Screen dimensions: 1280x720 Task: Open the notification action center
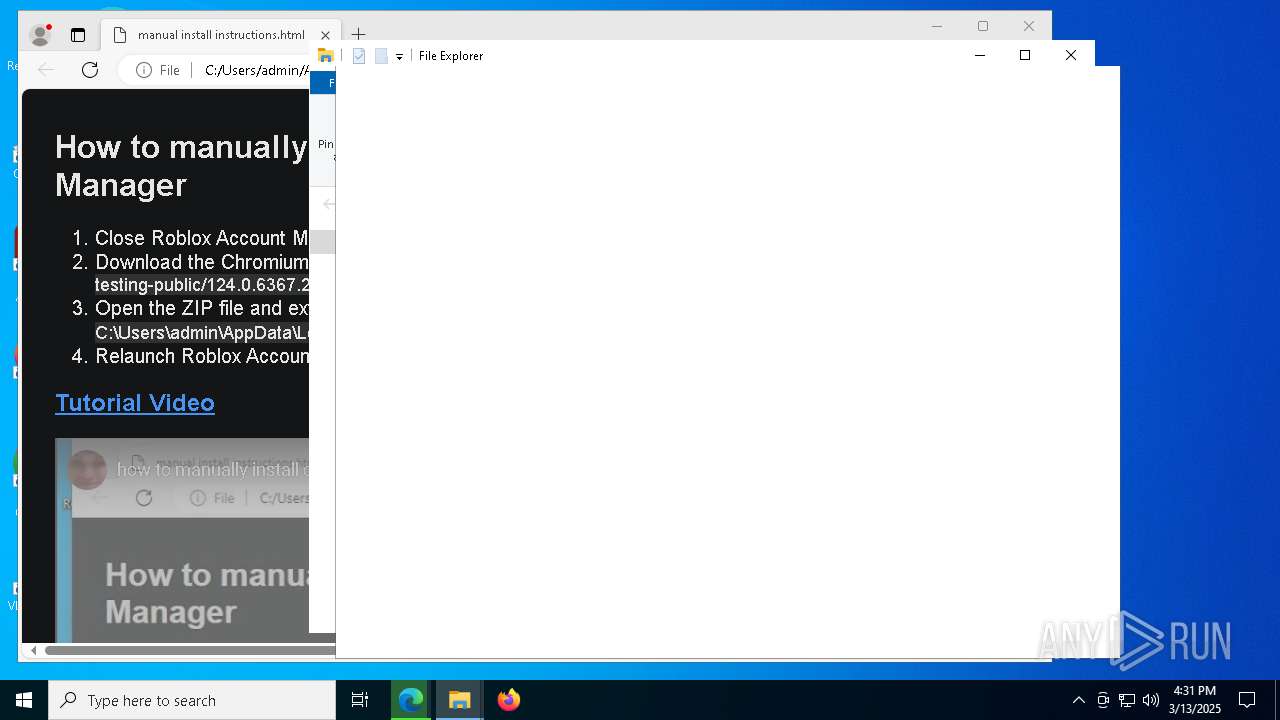pos(1247,700)
